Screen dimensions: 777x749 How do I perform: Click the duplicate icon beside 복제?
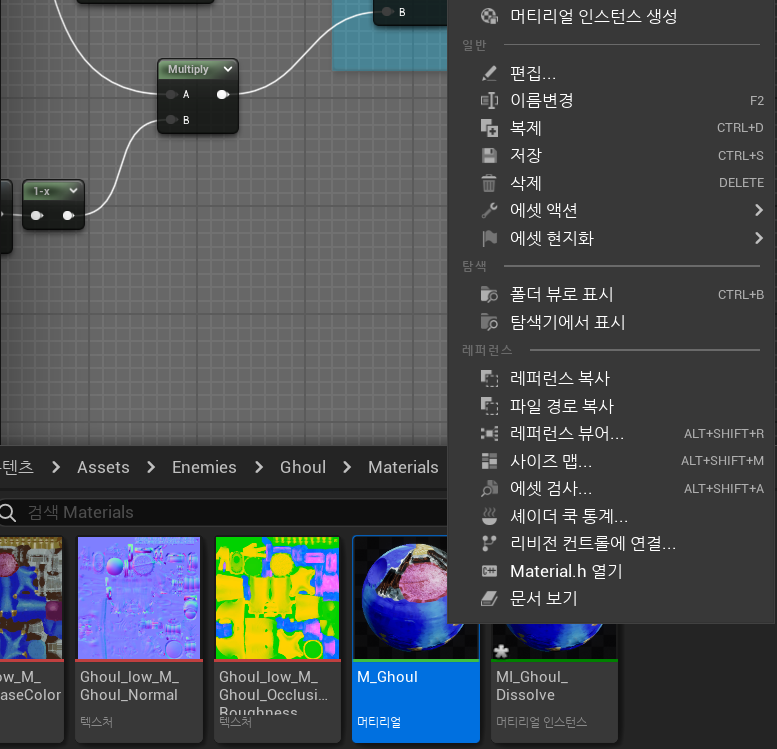[x=489, y=128]
